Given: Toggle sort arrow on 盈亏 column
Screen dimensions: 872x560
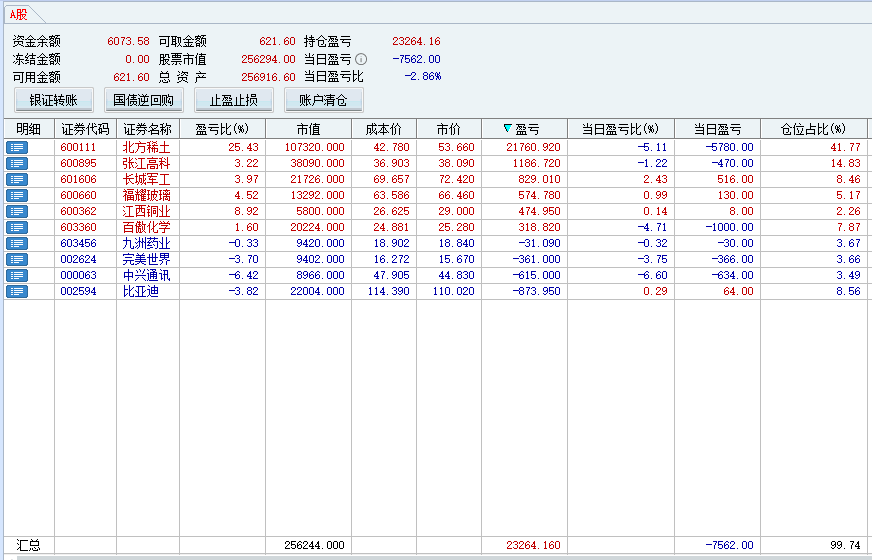Looking at the screenshot, I should coord(508,129).
